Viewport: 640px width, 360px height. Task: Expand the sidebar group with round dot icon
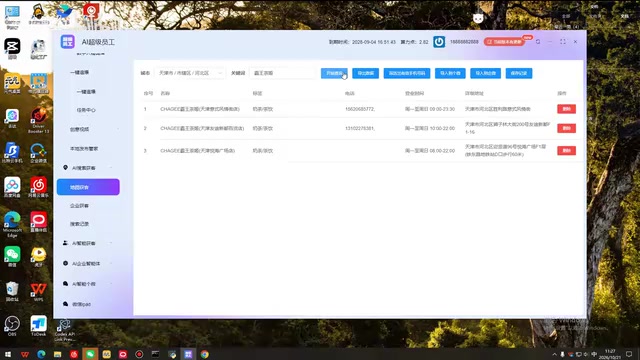[88, 264]
